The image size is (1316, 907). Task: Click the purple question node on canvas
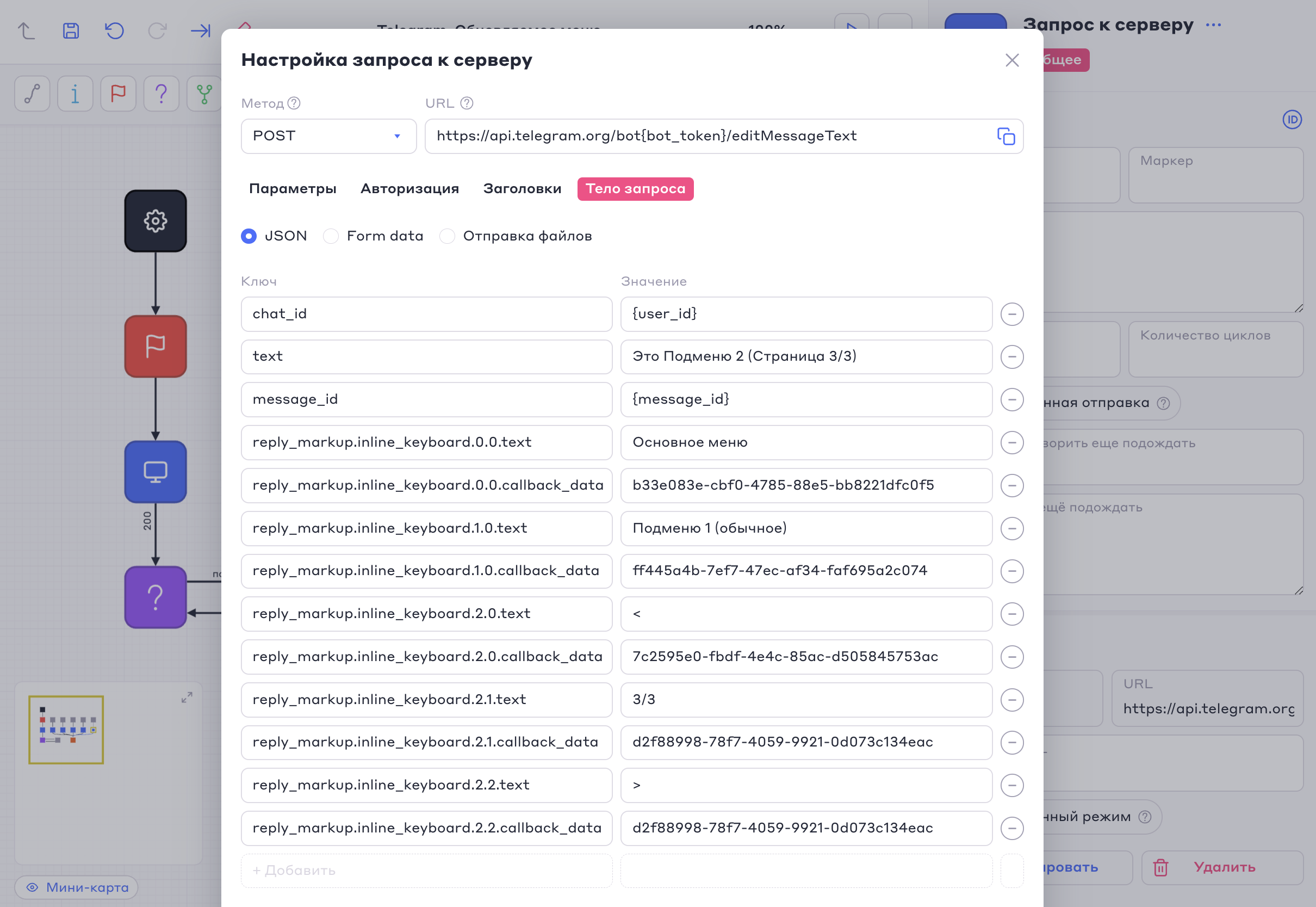[156, 597]
